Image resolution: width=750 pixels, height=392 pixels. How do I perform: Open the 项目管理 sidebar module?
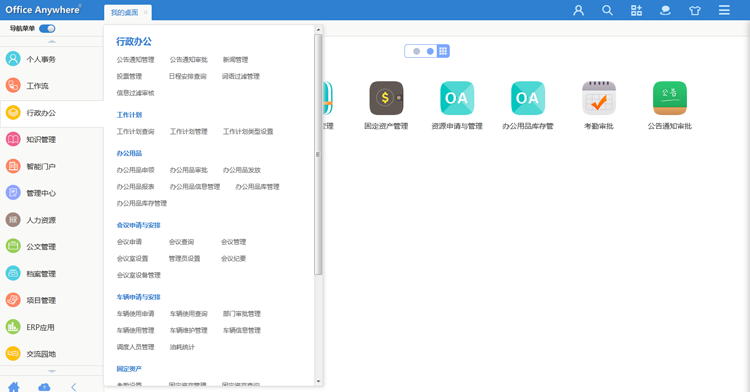52,300
